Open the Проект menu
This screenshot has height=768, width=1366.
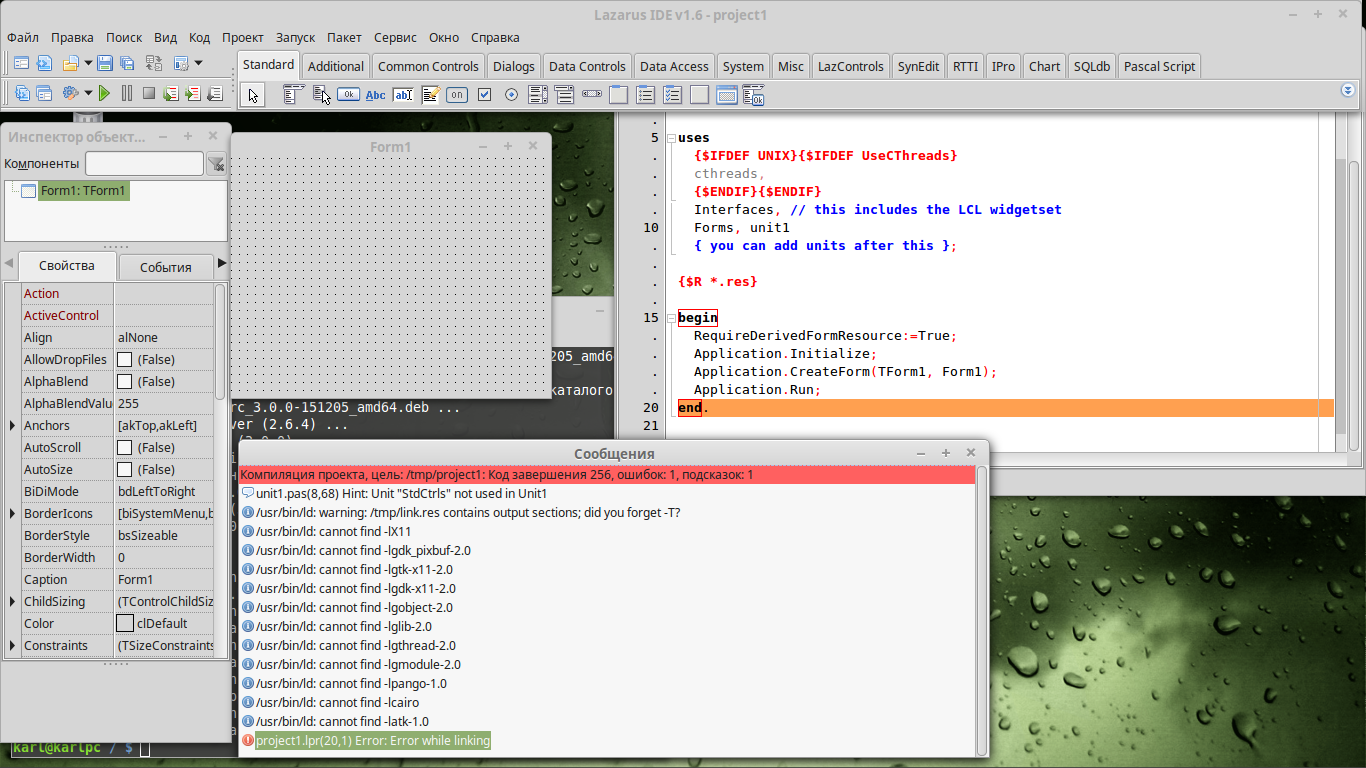243,37
